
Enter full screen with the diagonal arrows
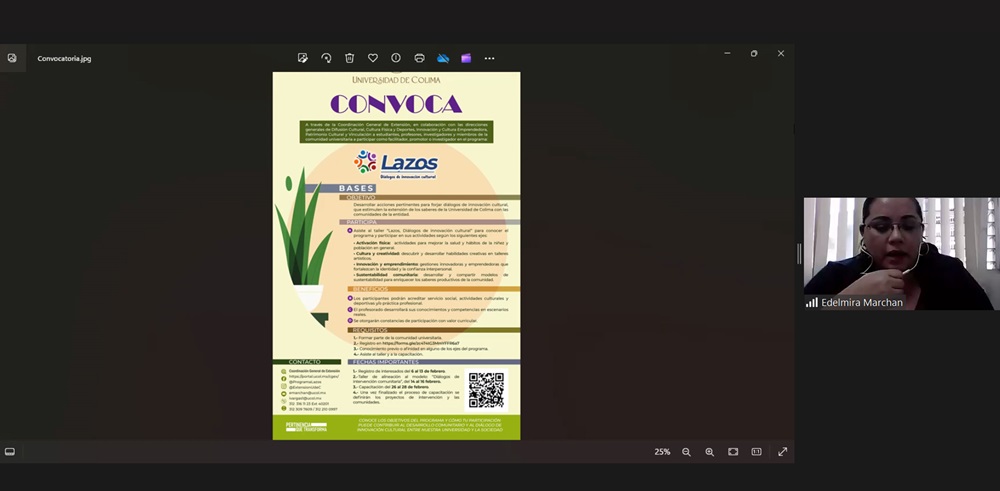point(782,452)
